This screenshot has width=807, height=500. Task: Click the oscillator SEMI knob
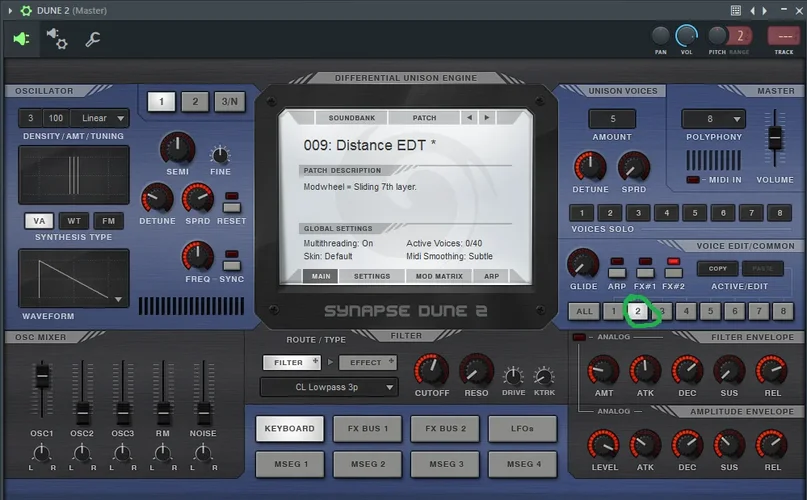[177, 148]
